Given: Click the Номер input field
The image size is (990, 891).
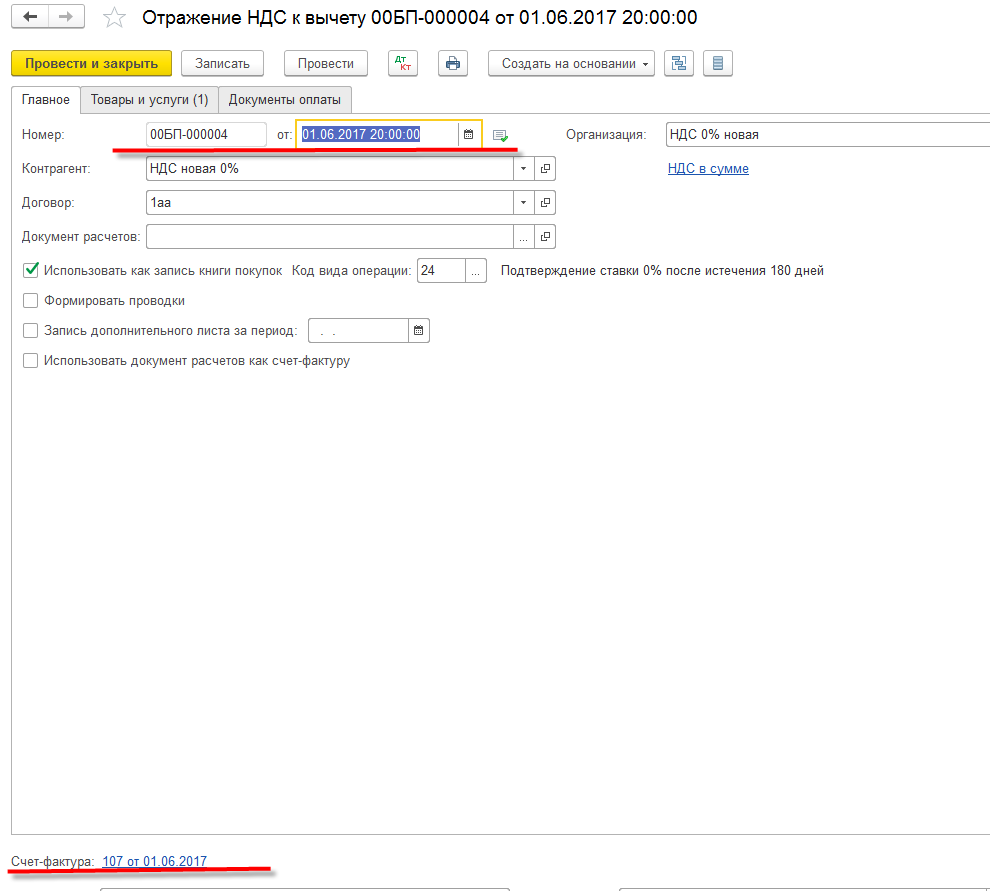Looking at the screenshot, I should [206, 135].
